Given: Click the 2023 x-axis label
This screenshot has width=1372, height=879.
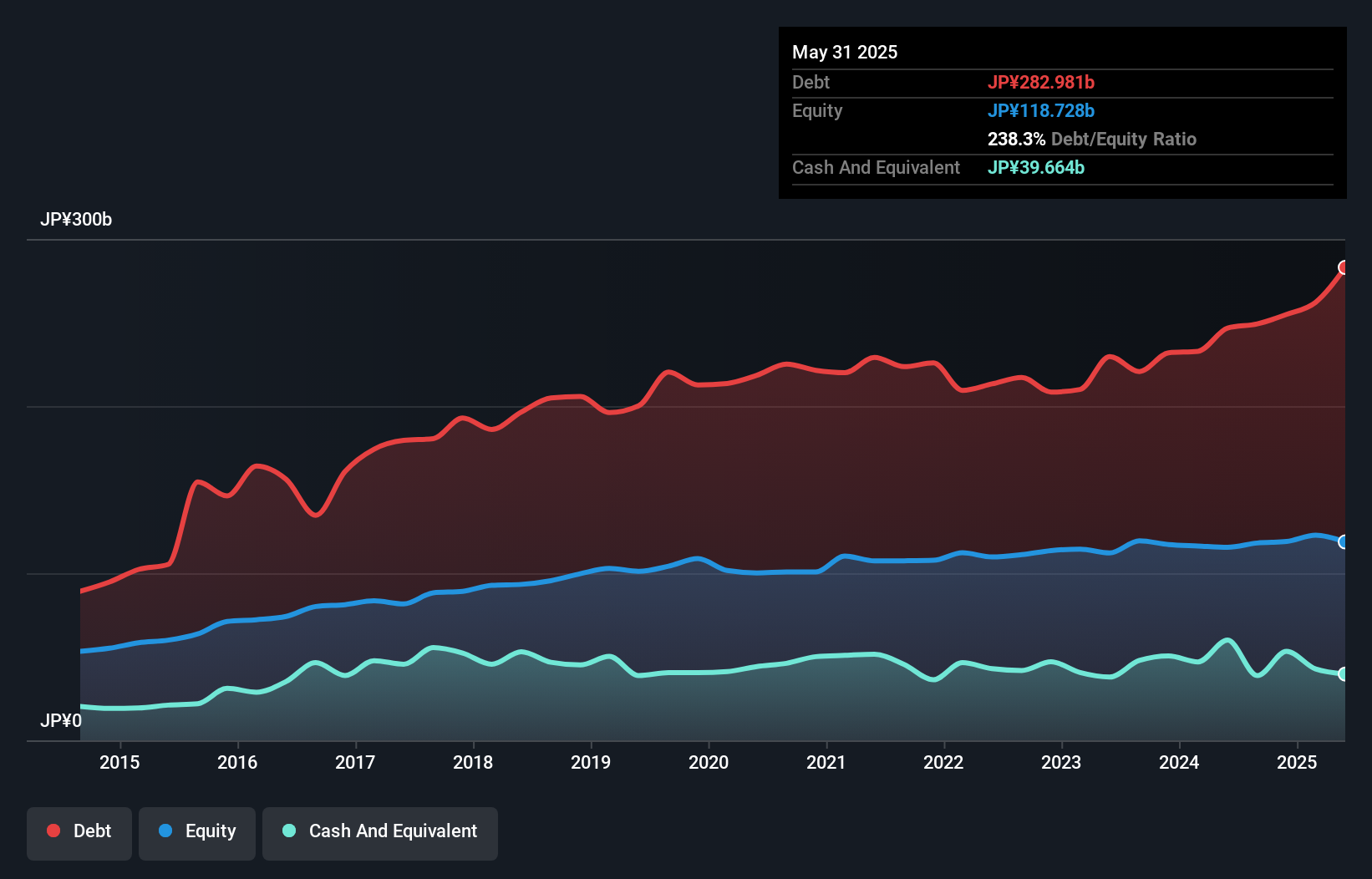Looking at the screenshot, I should coord(1061,762).
